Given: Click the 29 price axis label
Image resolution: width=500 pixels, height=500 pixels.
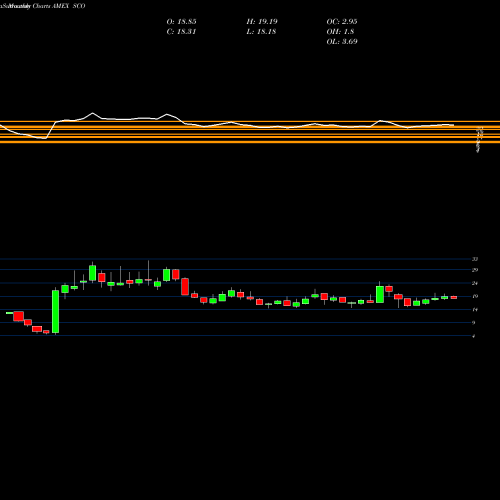Looking at the screenshot, I should 475,270.
